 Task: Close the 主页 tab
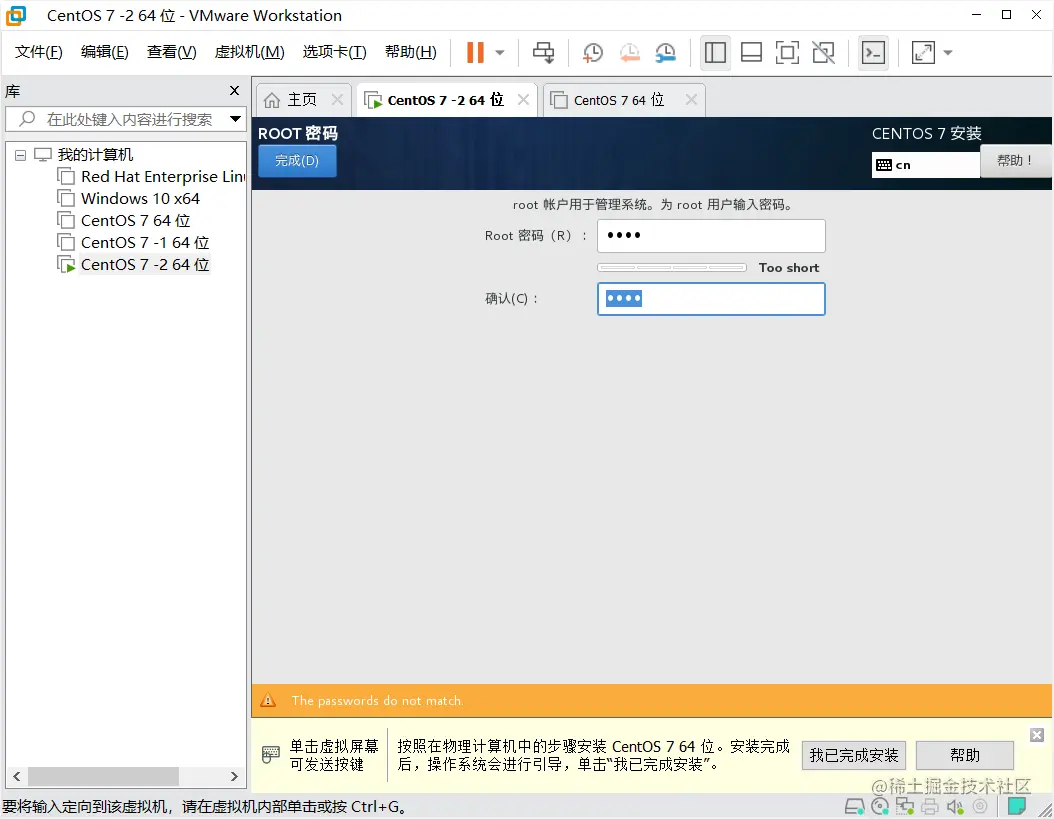coord(337,100)
